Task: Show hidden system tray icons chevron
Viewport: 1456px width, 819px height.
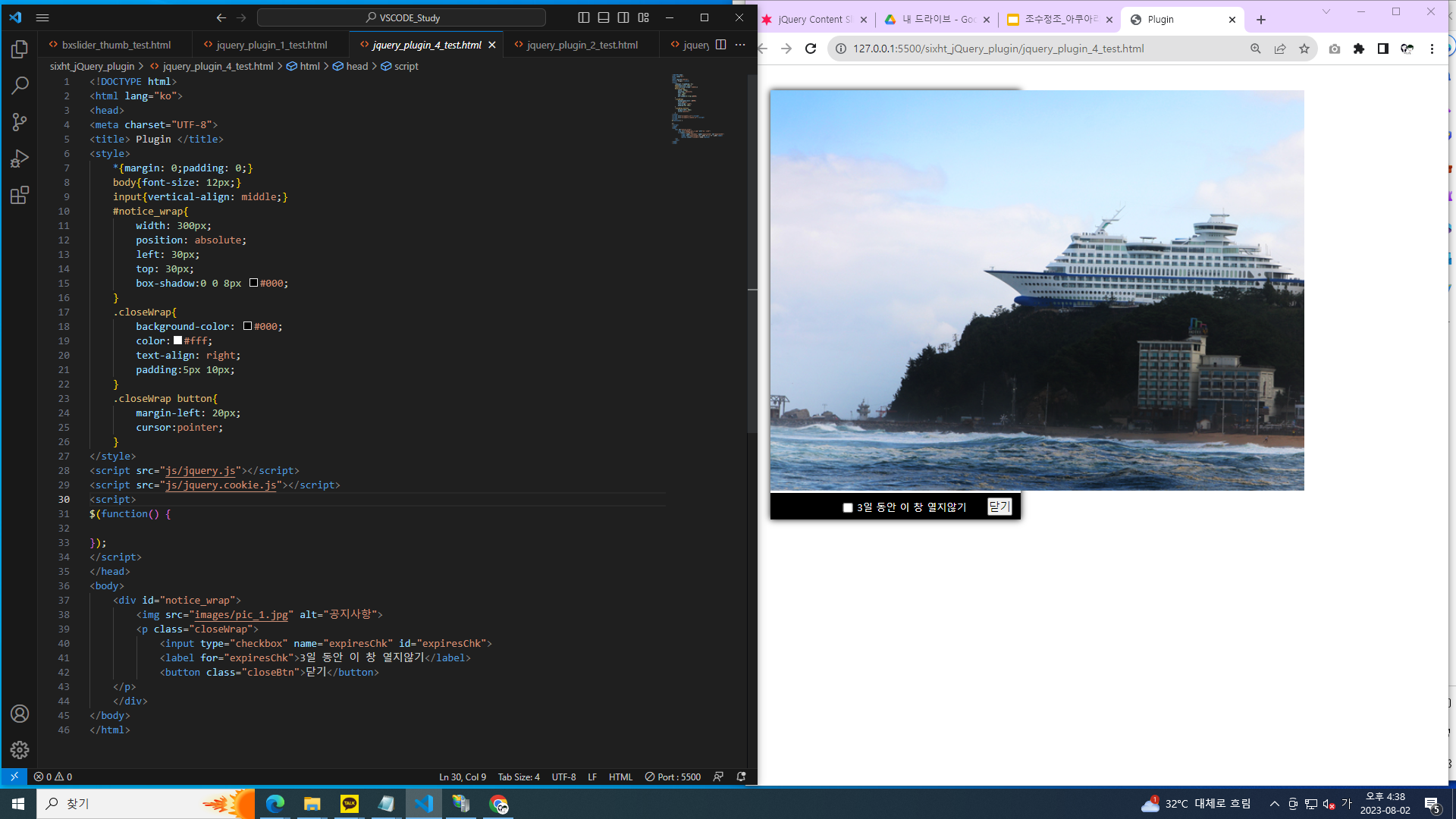Action: click(x=1275, y=804)
